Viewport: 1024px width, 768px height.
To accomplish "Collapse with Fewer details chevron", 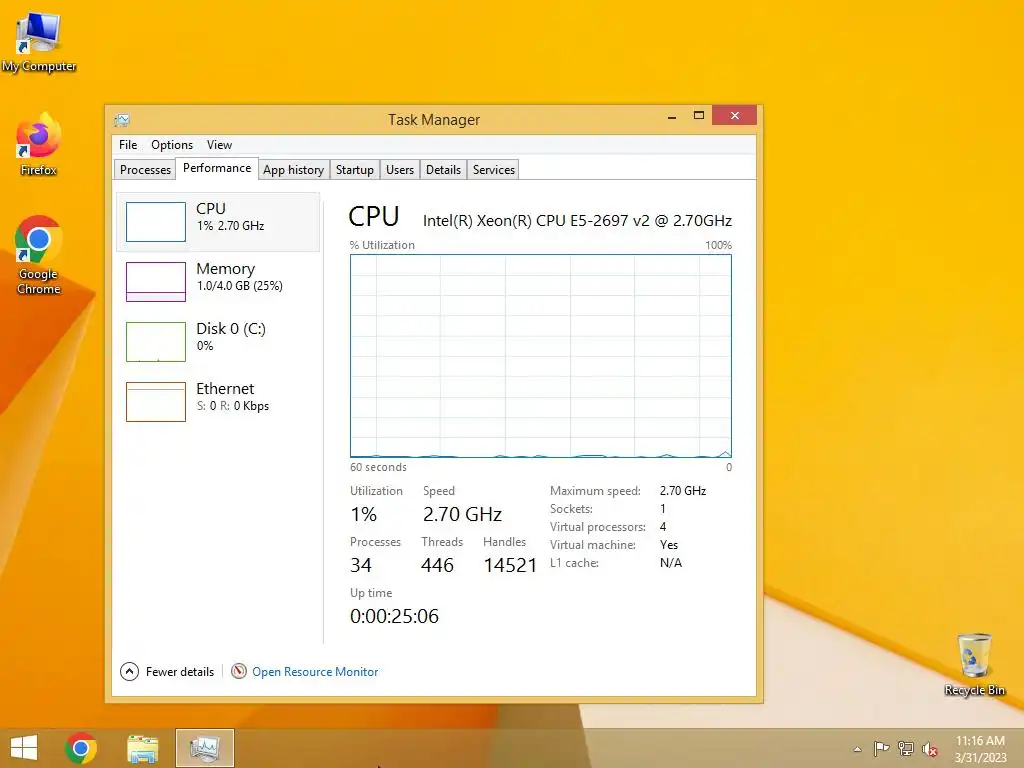I will tap(129, 671).
